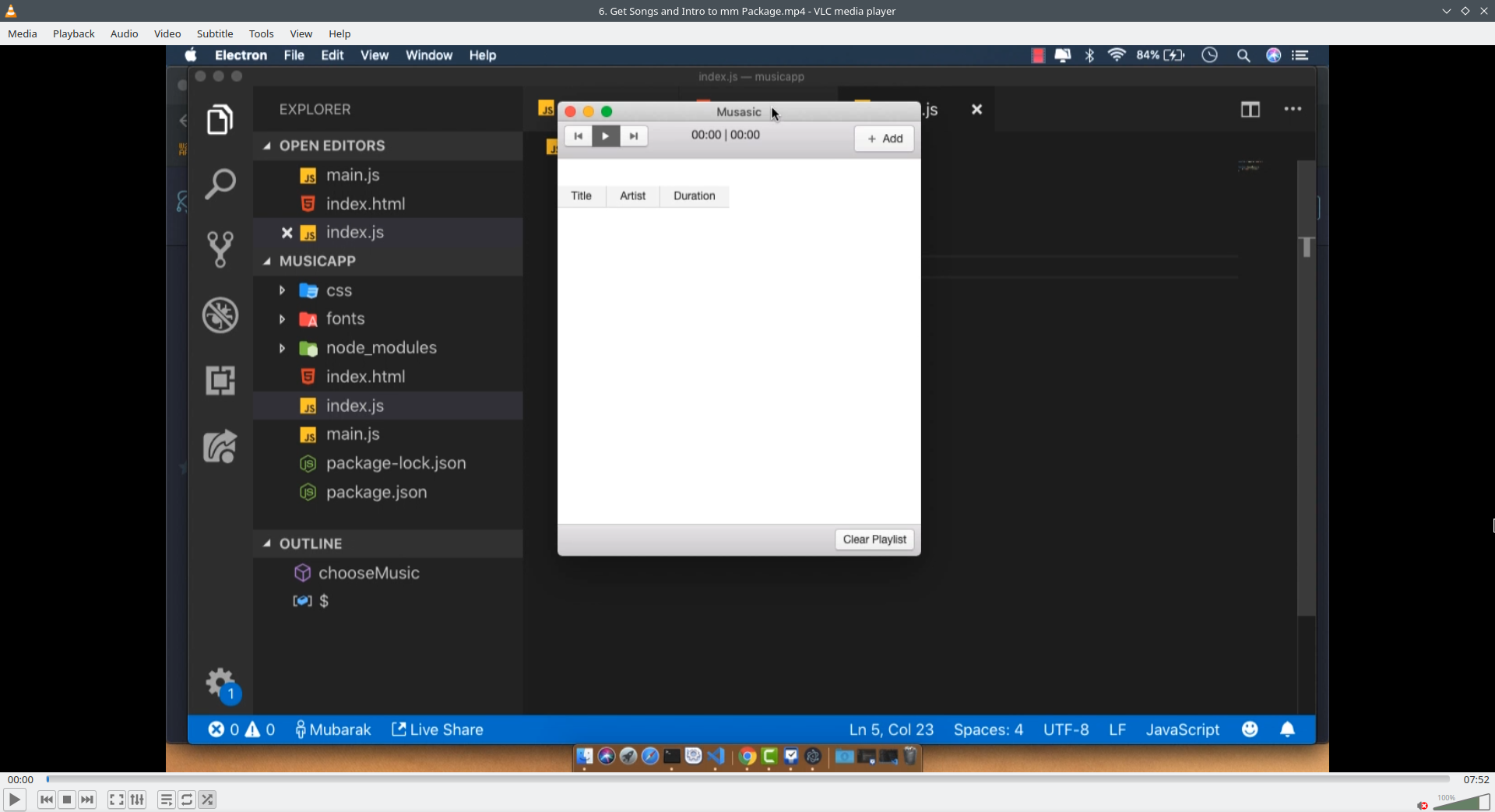This screenshot has width=1495, height=812.
Task: Open the VS Code Search activity icon
Action: tap(220, 185)
